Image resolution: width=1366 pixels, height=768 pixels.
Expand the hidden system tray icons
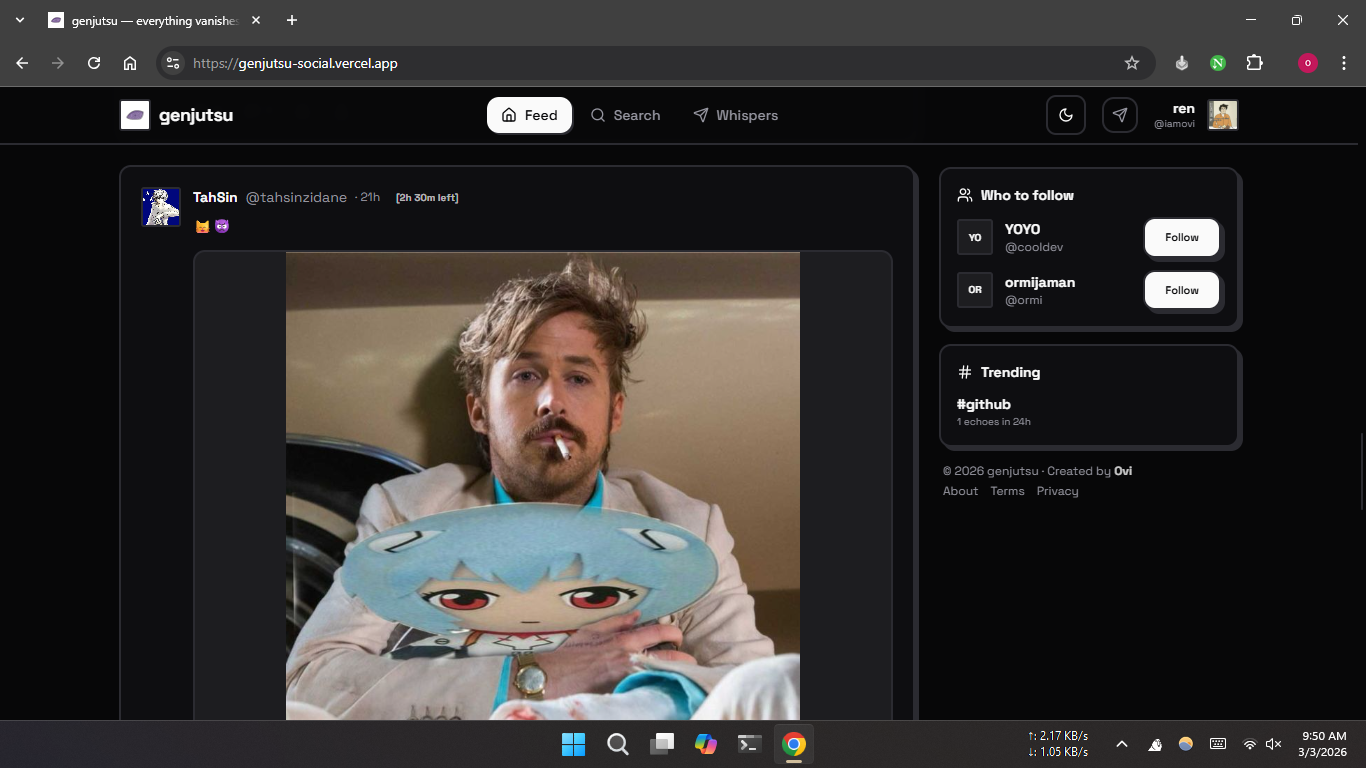tap(1122, 744)
